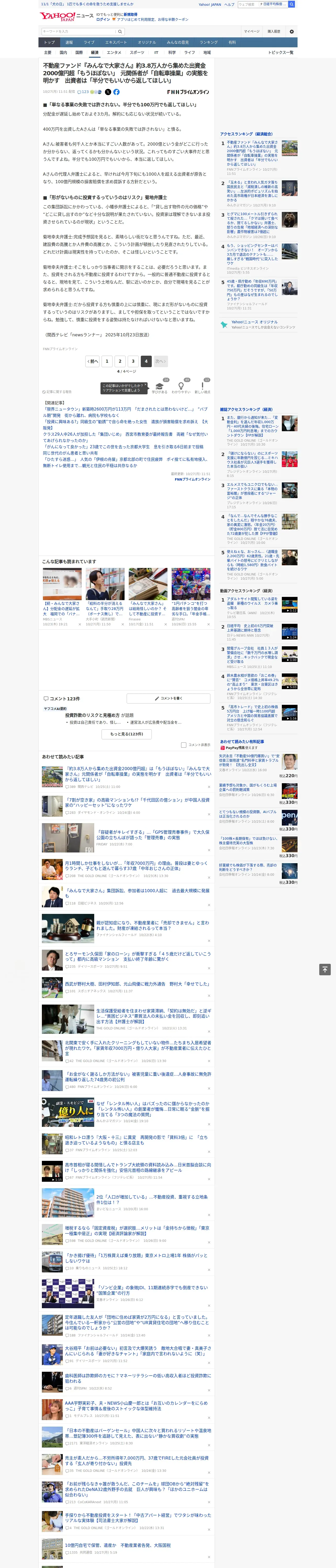Open the settings gear icon
The width and height of the screenshot is (336, 1568).
292,32
